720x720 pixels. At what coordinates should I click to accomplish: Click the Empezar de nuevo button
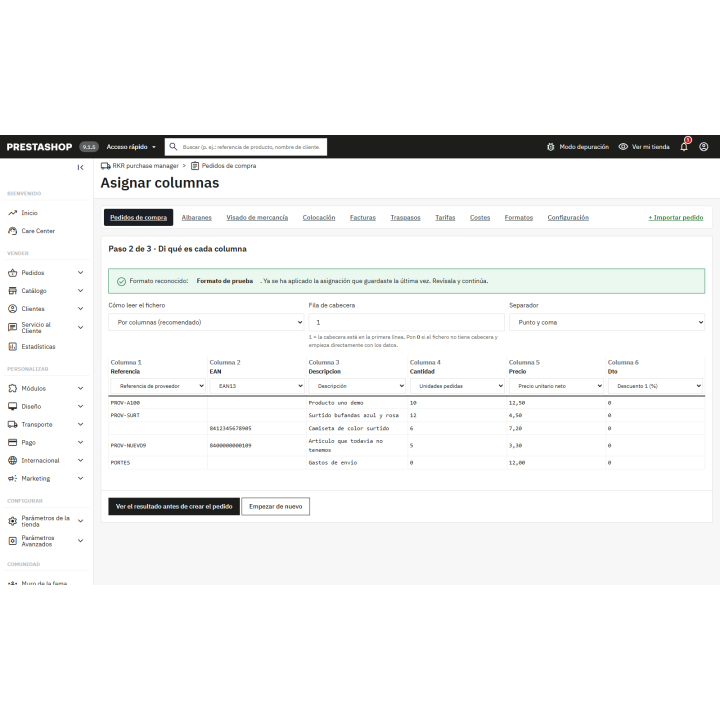point(276,506)
